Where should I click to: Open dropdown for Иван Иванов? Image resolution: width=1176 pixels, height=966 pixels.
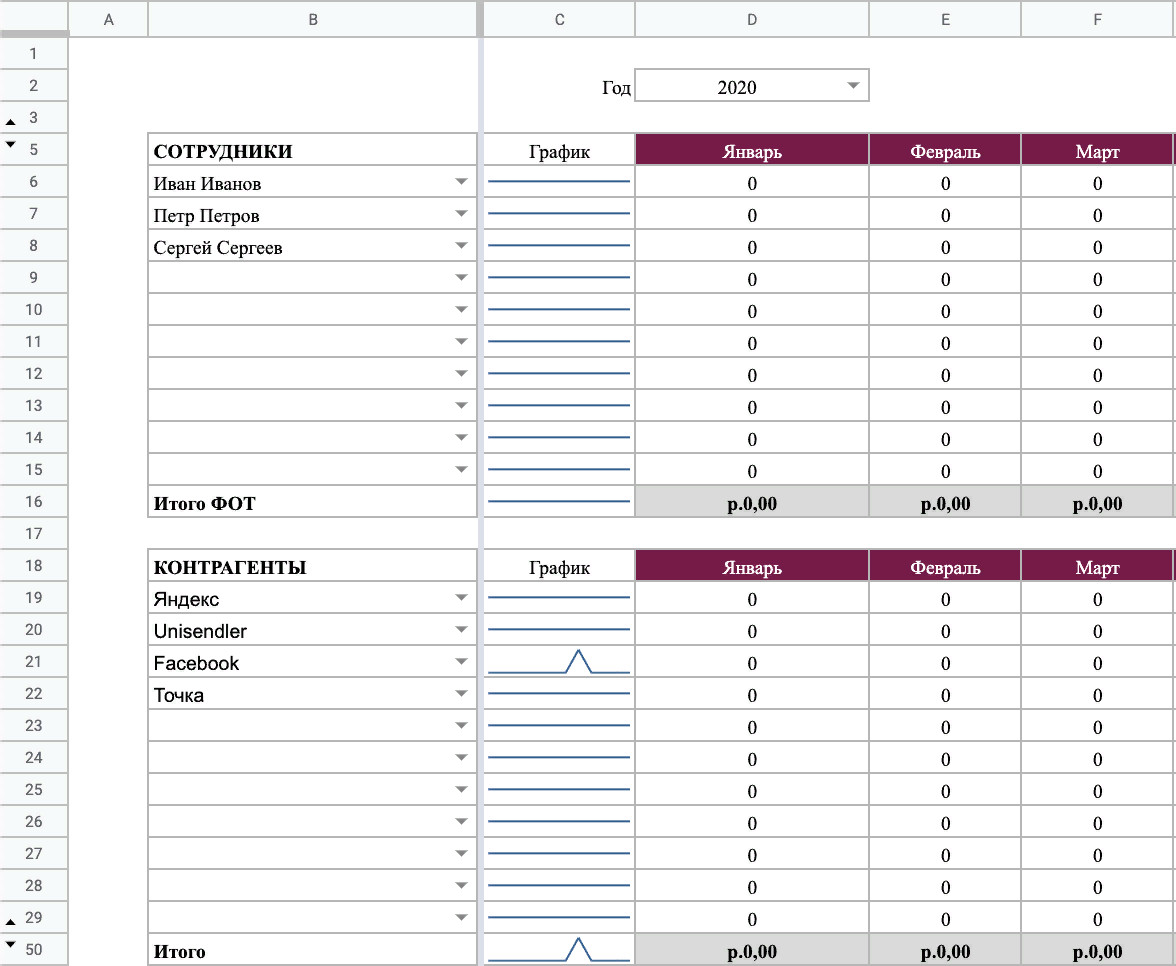coord(461,182)
